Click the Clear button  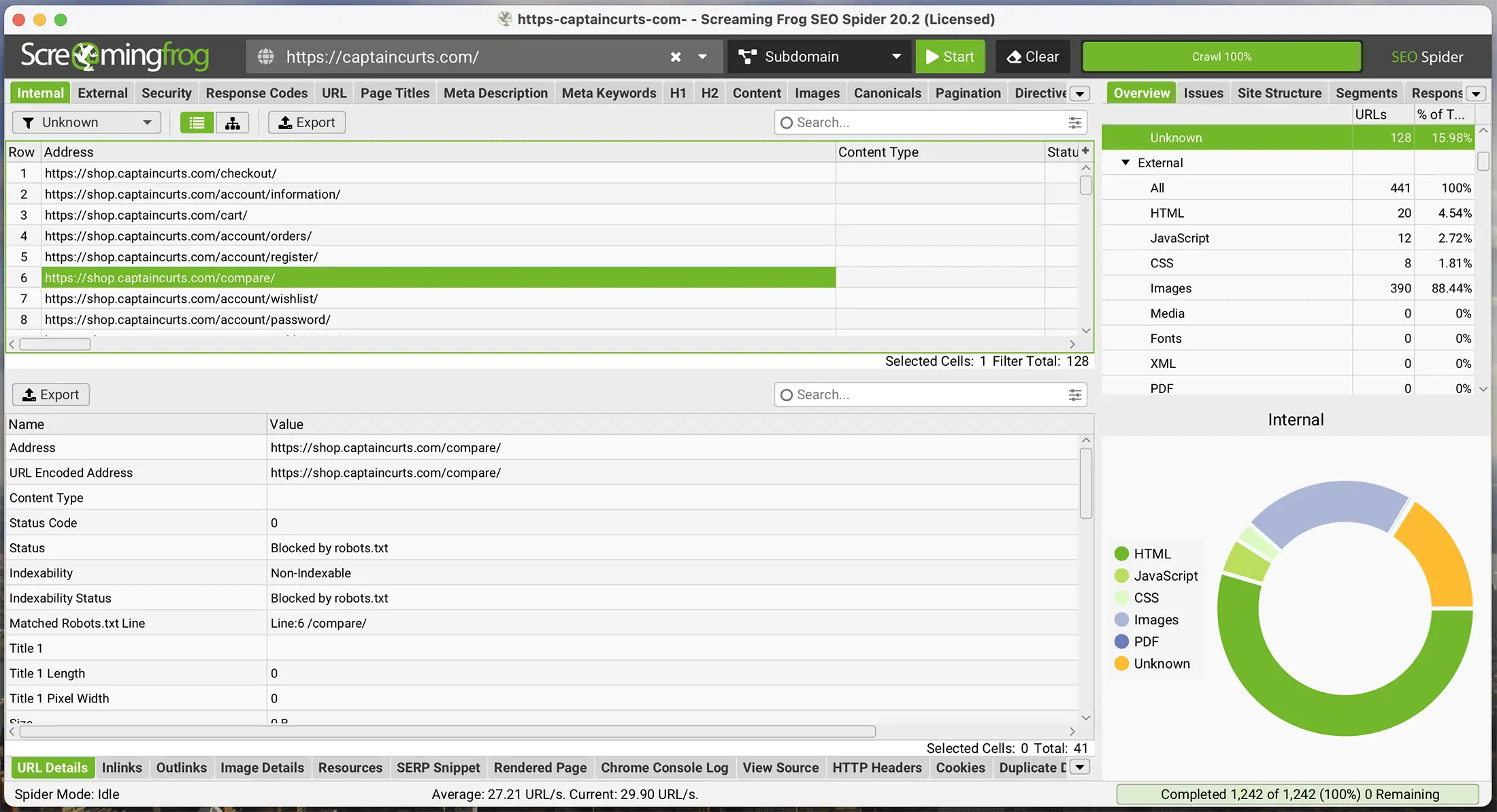coord(1032,56)
